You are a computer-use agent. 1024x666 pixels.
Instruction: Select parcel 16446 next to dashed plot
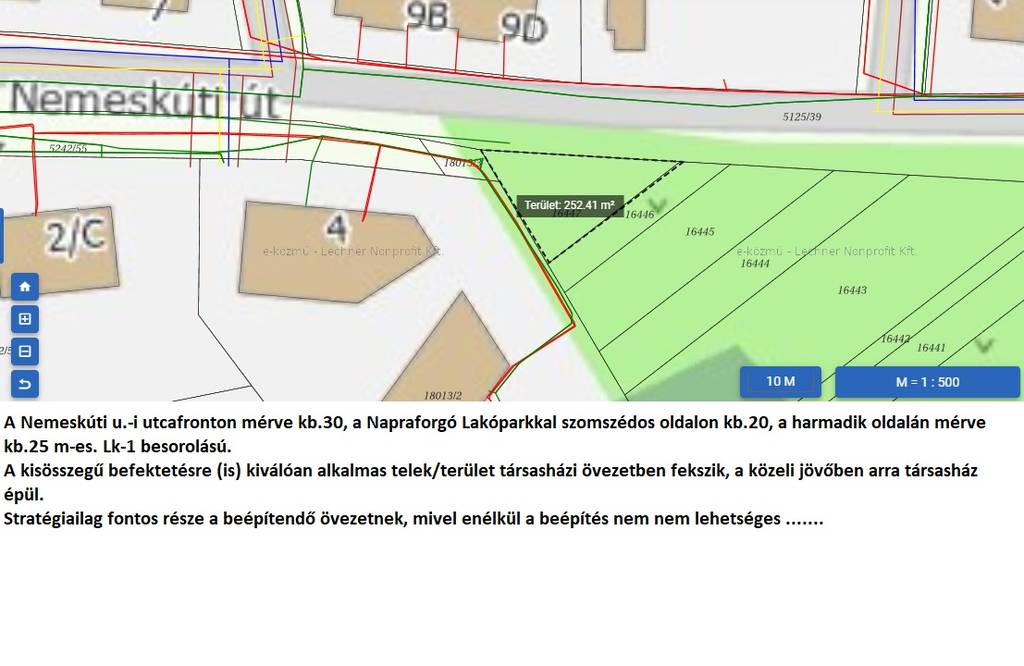pyautogui.click(x=639, y=214)
